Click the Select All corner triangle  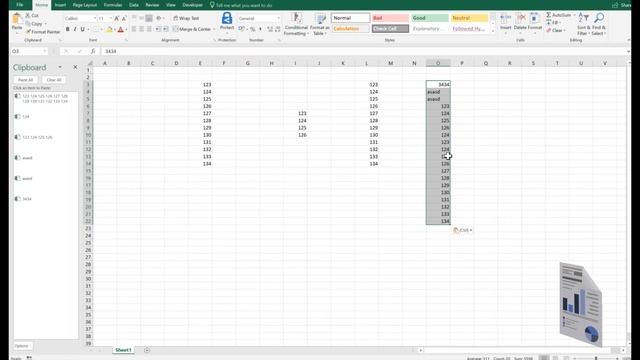coord(89,63)
